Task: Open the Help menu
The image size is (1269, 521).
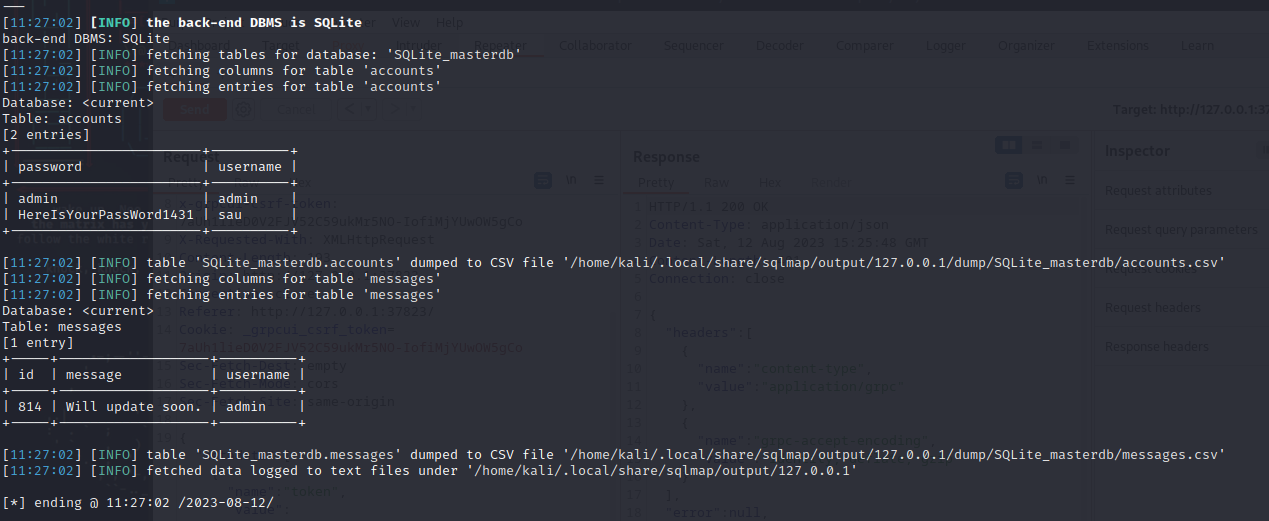Action: click(450, 22)
